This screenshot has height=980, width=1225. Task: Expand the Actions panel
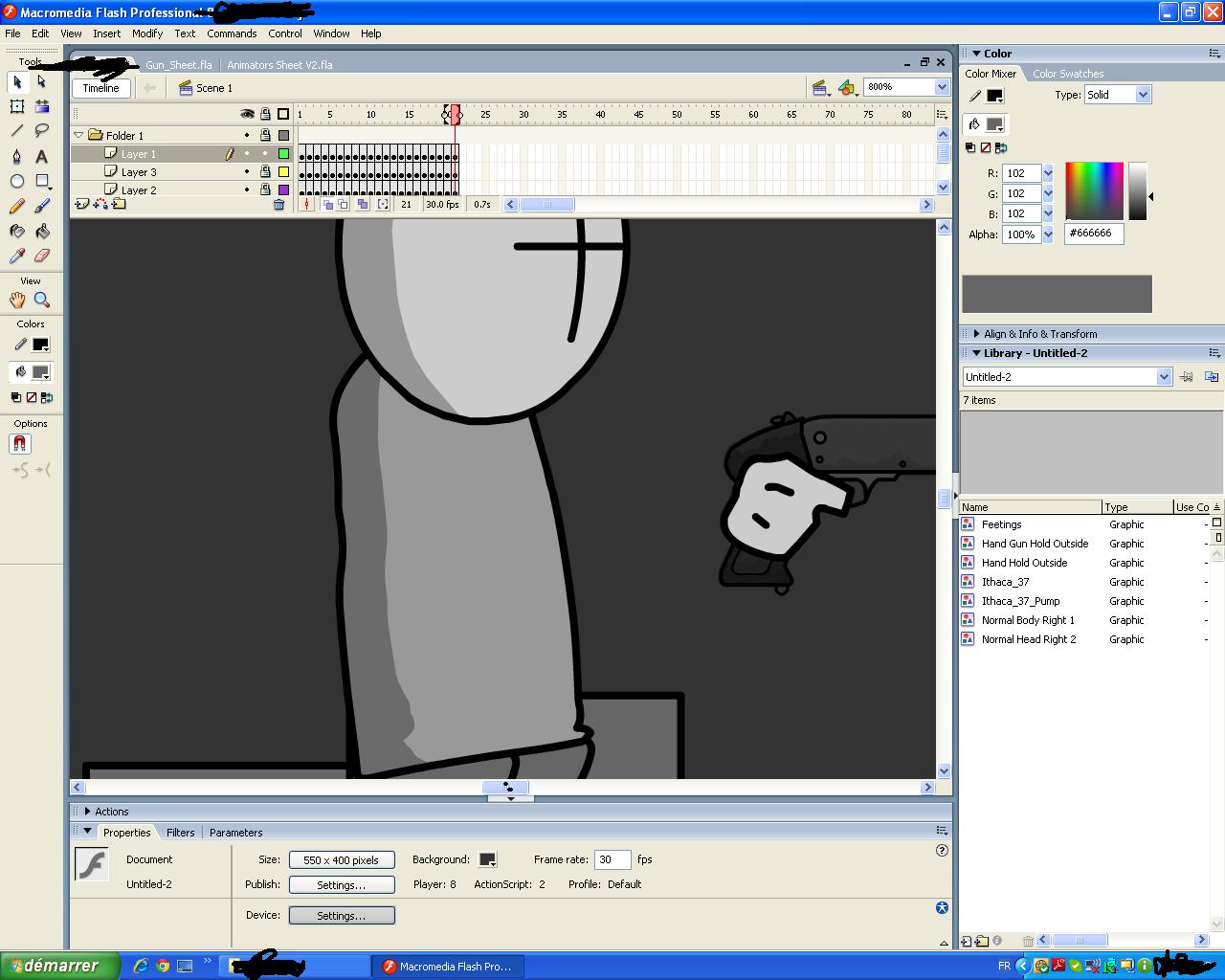(87, 812)
